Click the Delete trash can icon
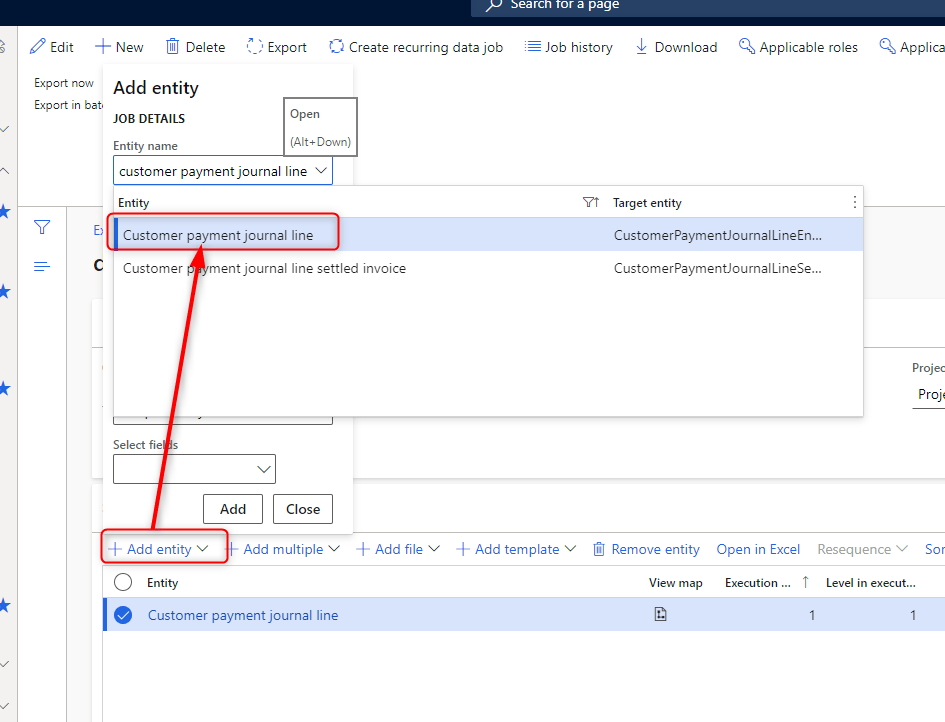945x722 pixels. [x=173, y=47]
